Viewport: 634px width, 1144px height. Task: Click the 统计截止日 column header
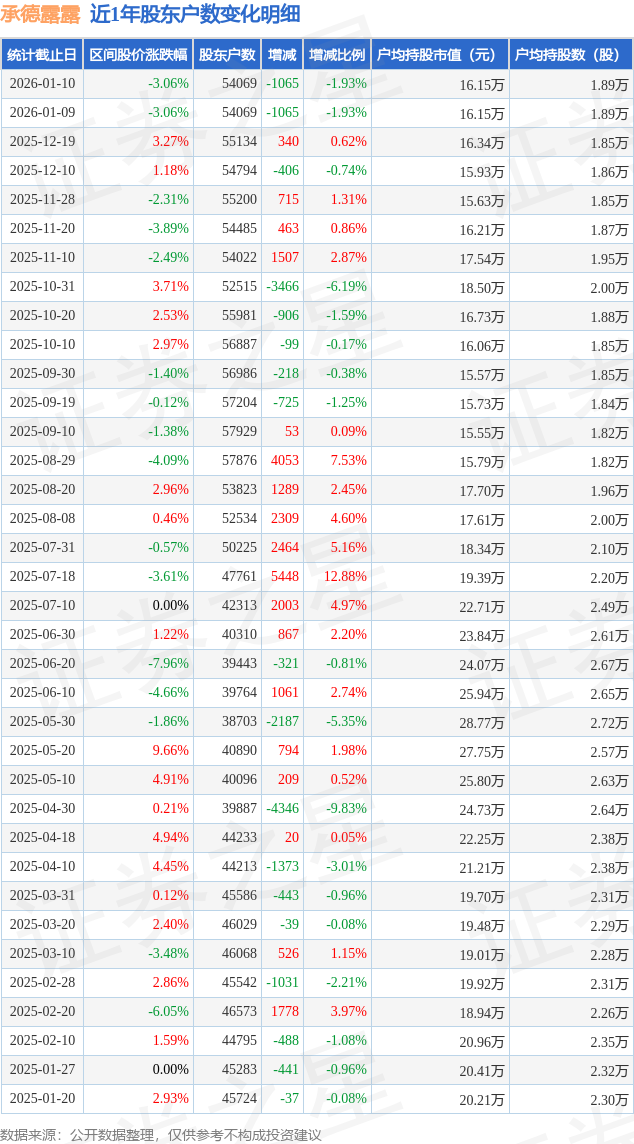[x=42, y=55]
